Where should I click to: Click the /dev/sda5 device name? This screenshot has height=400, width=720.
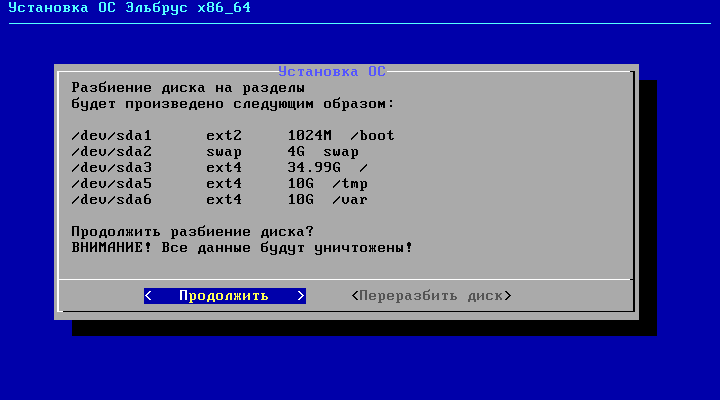112,184
